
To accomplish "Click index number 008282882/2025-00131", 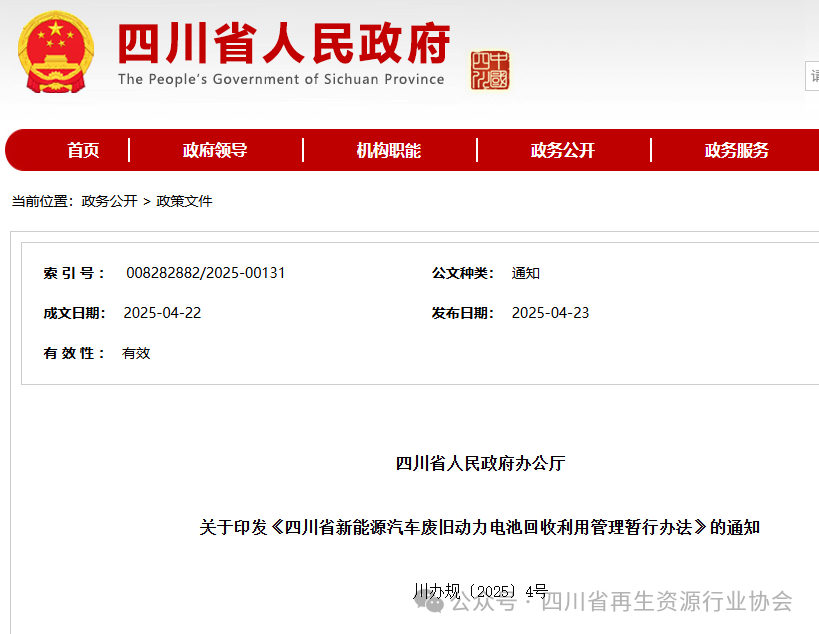I will 205,273.
